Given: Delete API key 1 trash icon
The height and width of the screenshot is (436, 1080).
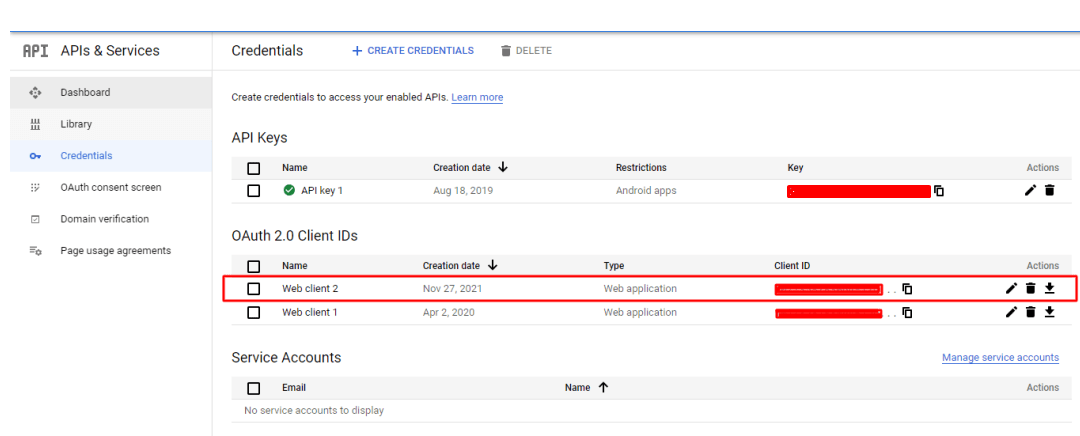Looking at the screenshot, I should pyautogui.click(x=1050, y=191).
